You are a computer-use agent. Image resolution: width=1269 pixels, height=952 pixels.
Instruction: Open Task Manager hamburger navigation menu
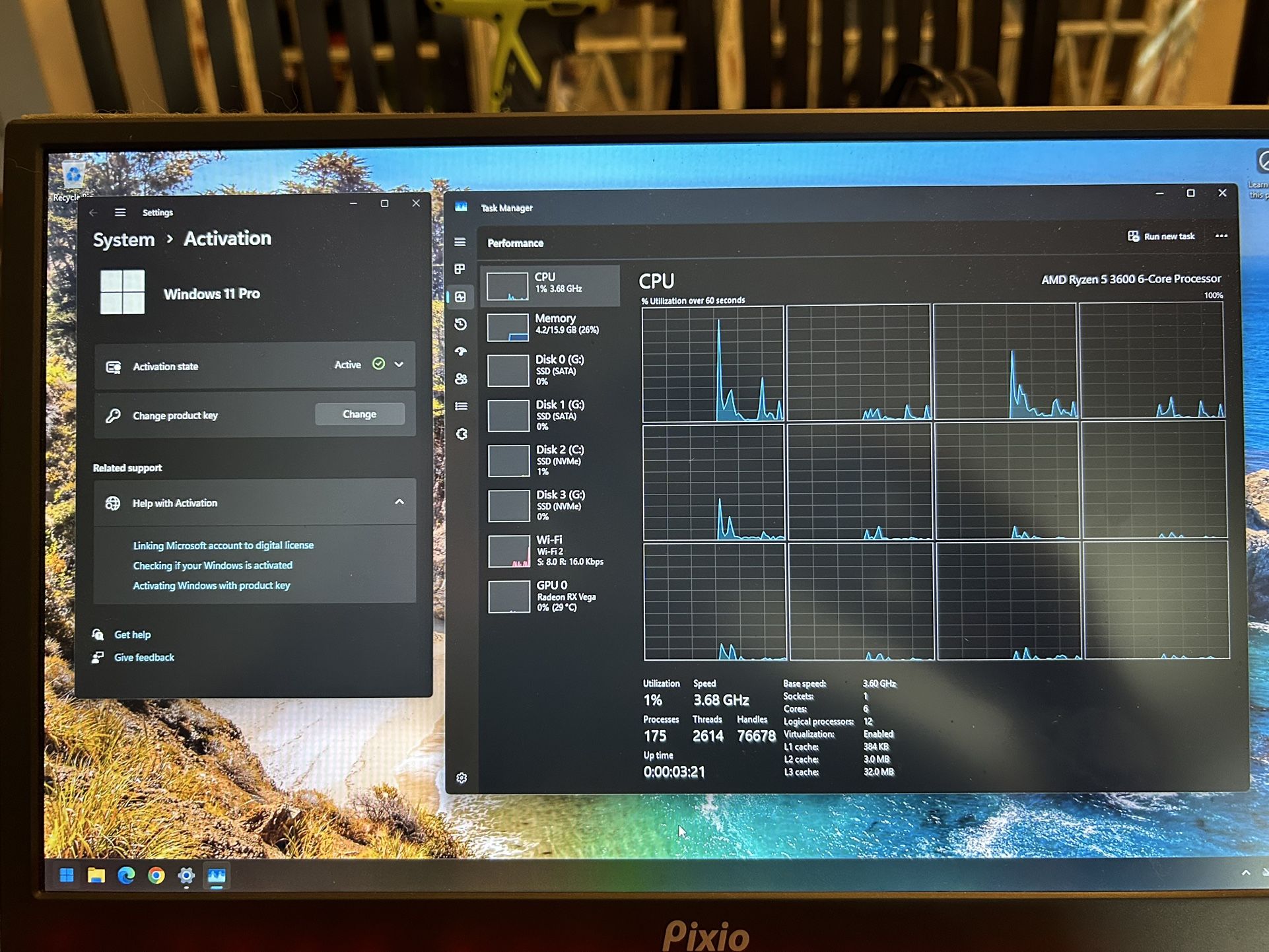[460, 242]
